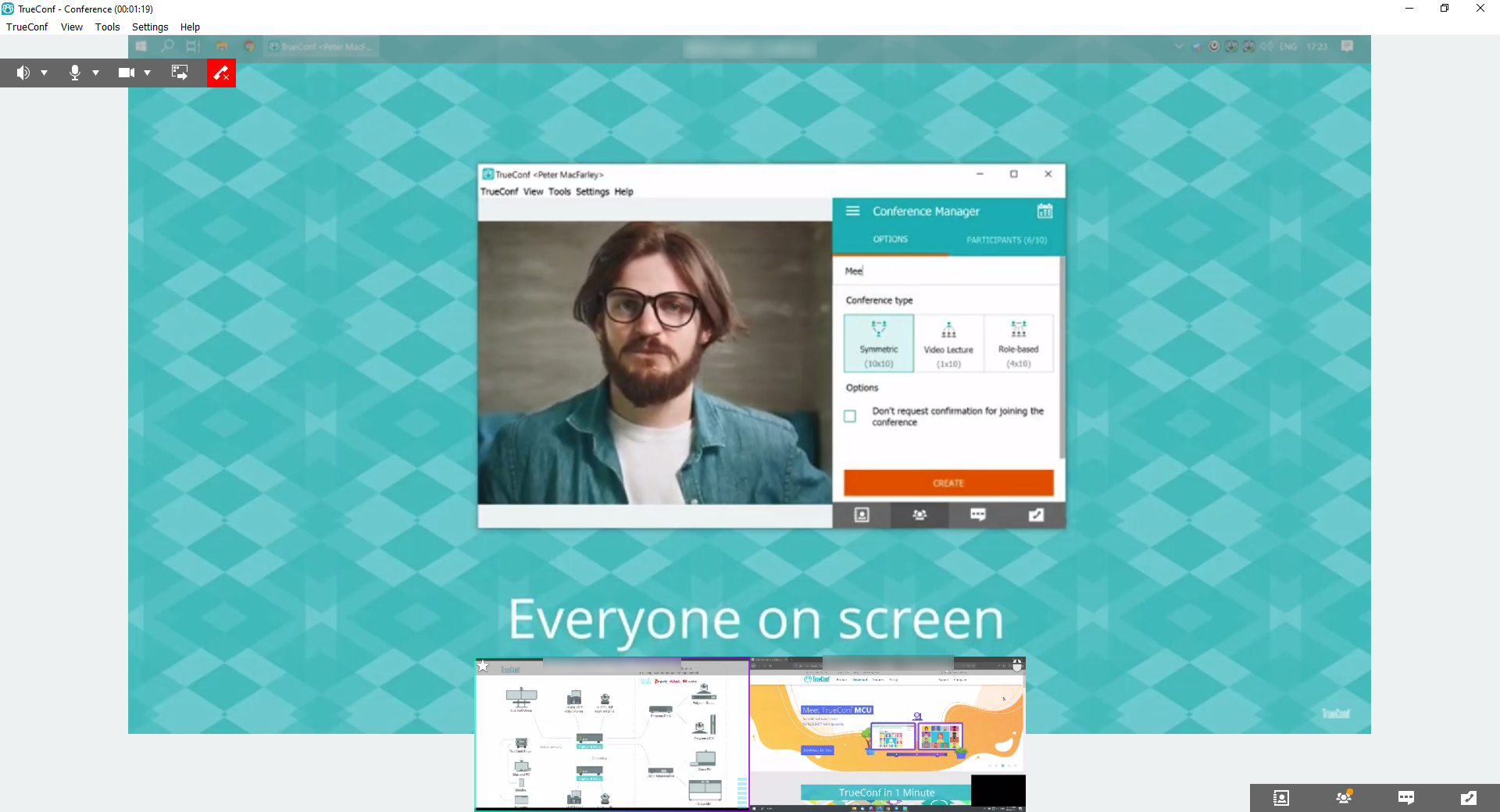Open the Help menu in the main window

[190, 27]
